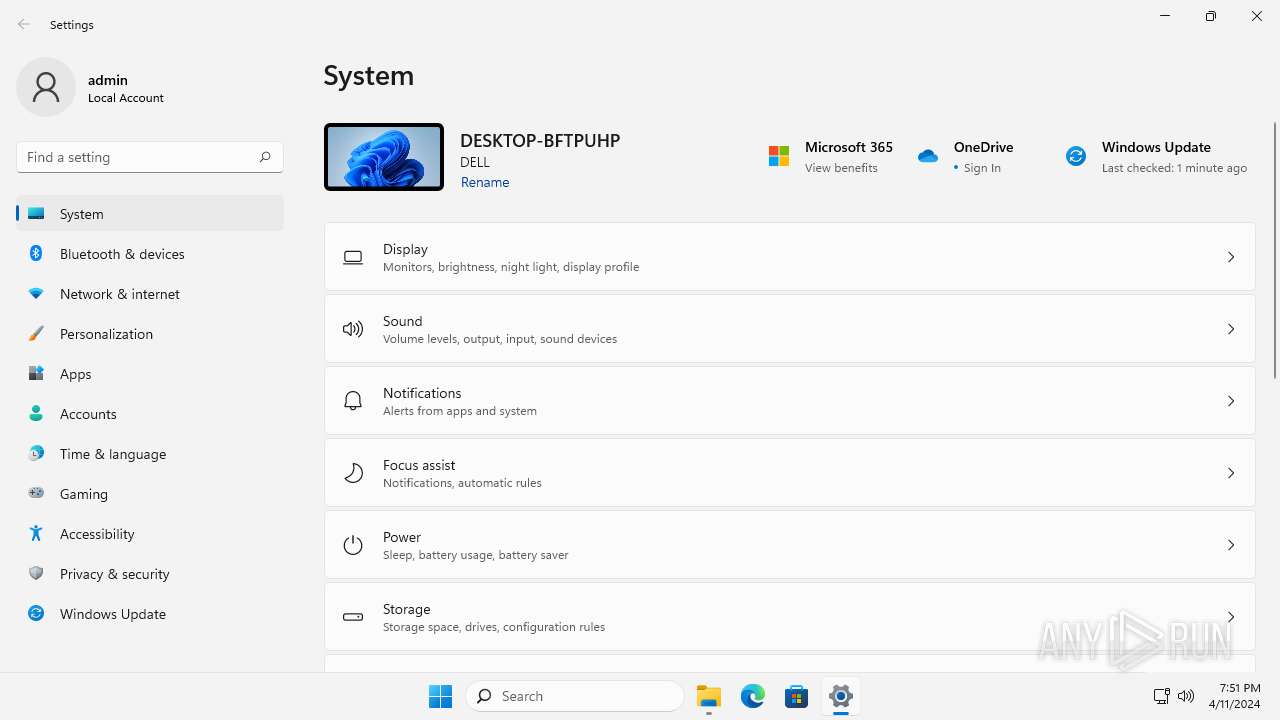
Task: Launch Microsoft Edge from taskbar
Action: coord(753,696)
